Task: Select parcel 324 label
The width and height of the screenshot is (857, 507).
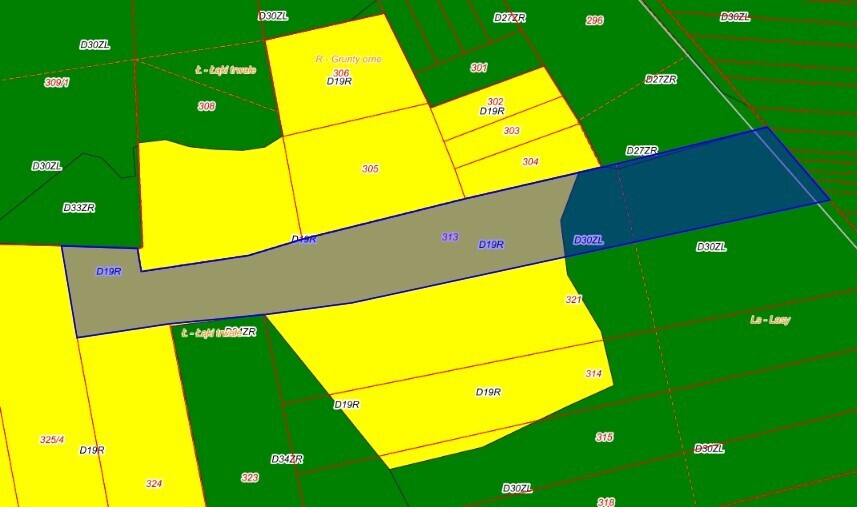Action: click(153, 484)
